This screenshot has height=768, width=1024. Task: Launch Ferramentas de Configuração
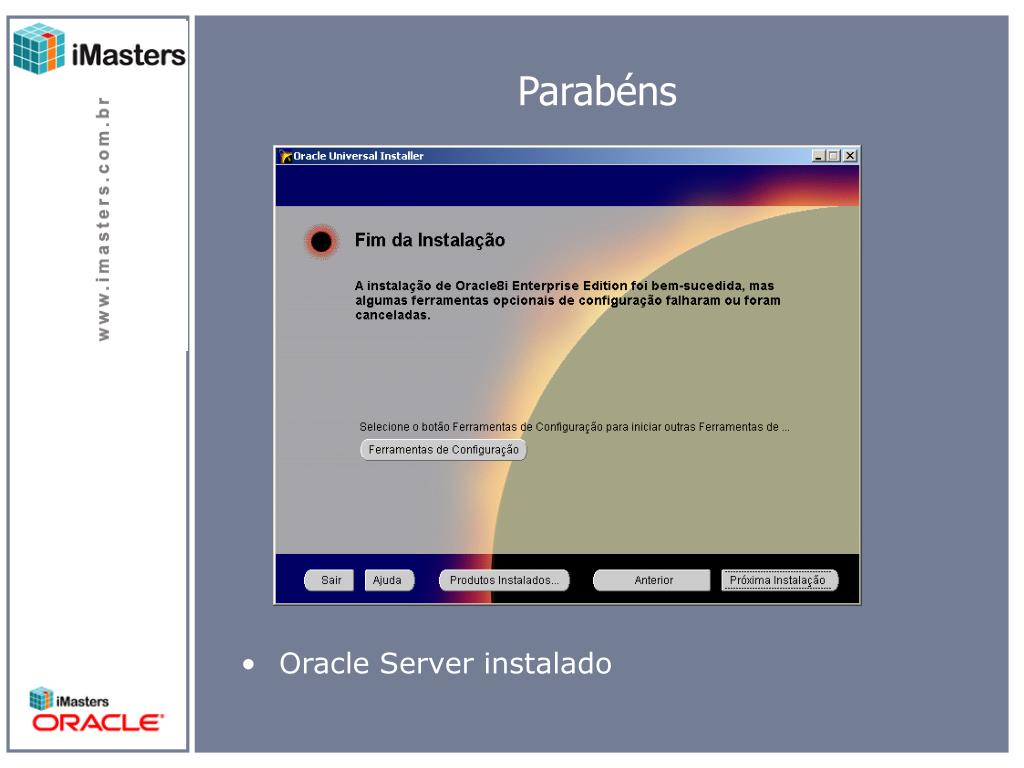point(443,450)
